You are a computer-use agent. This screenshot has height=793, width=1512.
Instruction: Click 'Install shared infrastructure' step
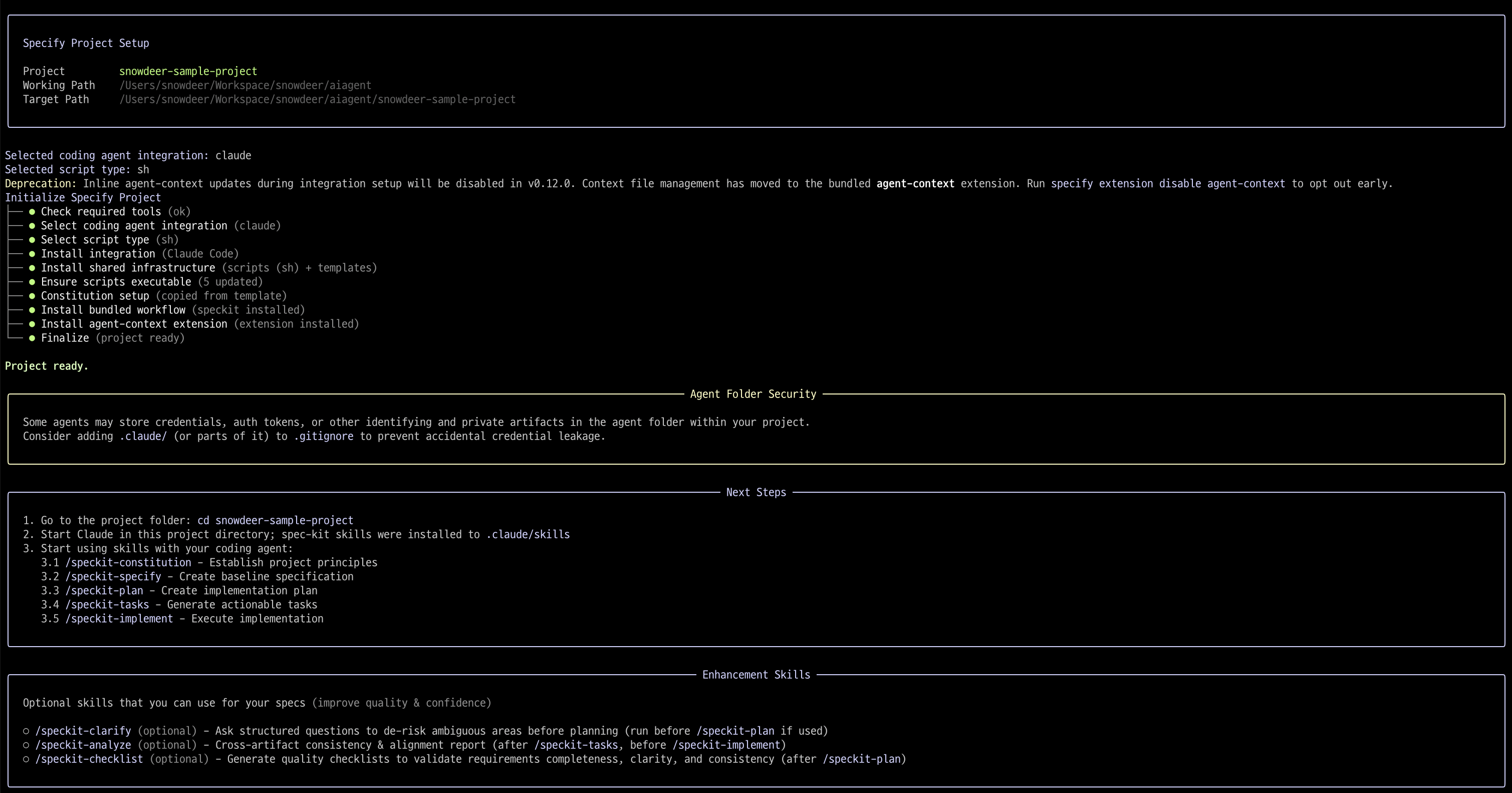tap(209, 269)
